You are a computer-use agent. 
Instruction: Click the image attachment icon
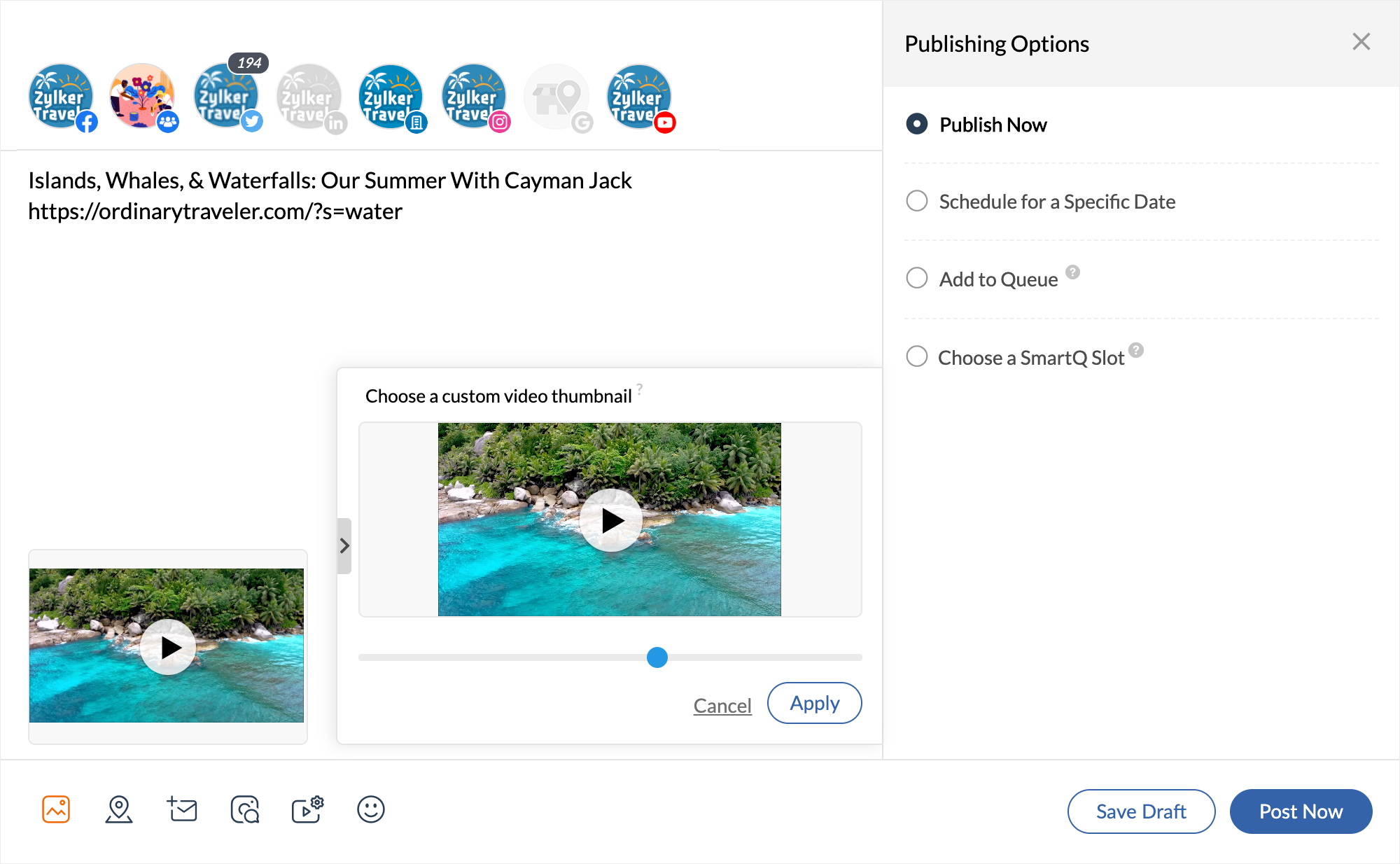click(x=56, y=809)
